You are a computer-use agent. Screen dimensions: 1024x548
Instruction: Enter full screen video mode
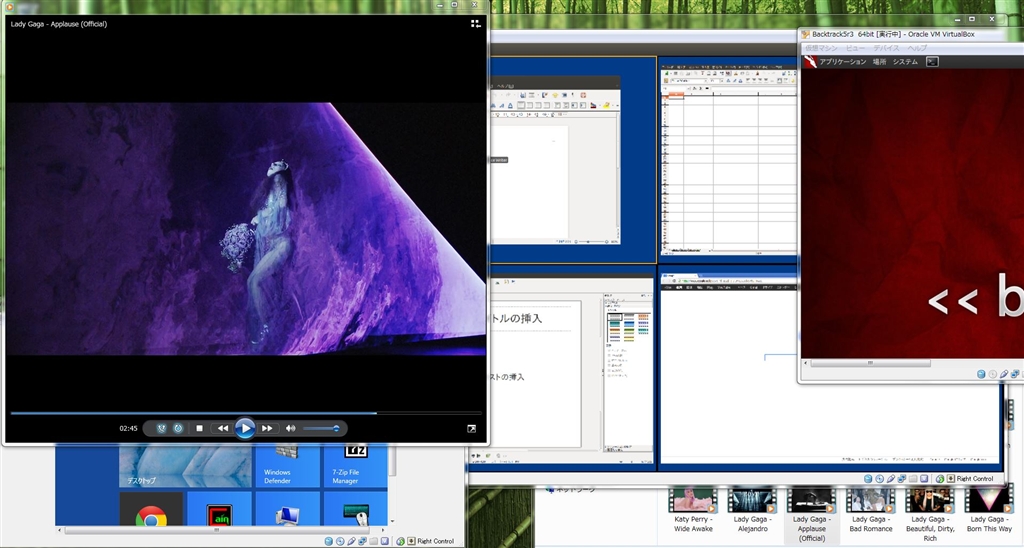coord(471,428)
